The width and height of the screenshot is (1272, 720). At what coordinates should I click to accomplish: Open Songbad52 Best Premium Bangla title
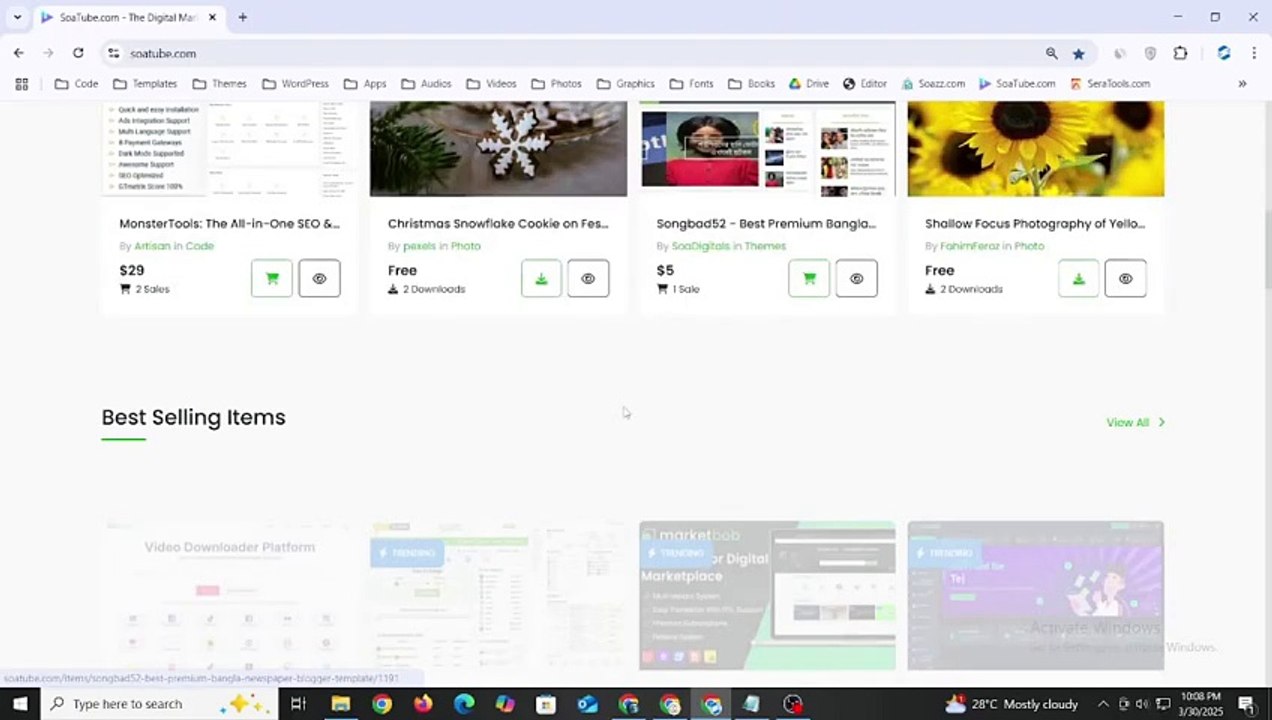pyautogui.click(x=766, y=224)
